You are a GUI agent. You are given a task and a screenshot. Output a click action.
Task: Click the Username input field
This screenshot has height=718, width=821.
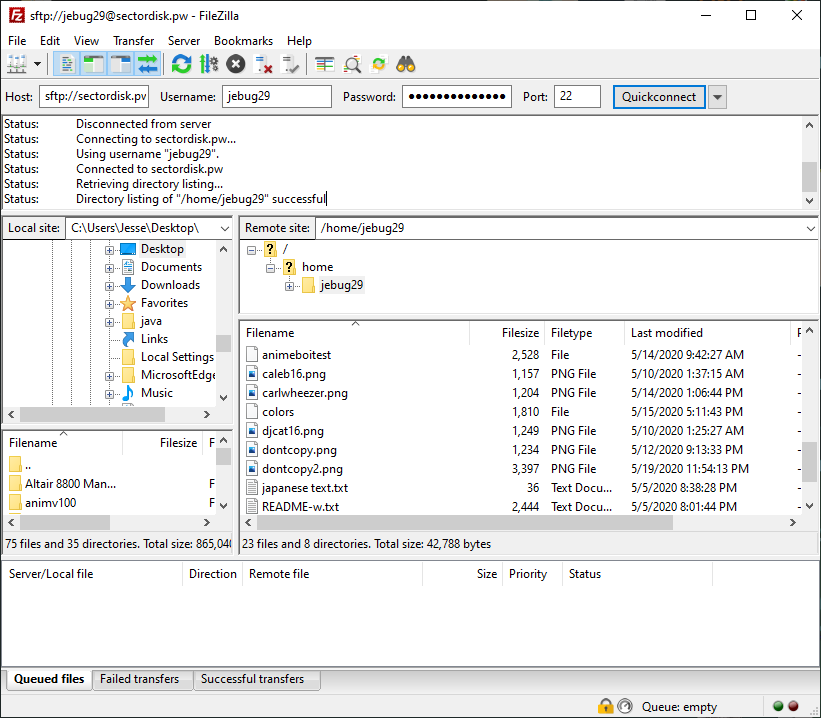[x=276, y=96]
